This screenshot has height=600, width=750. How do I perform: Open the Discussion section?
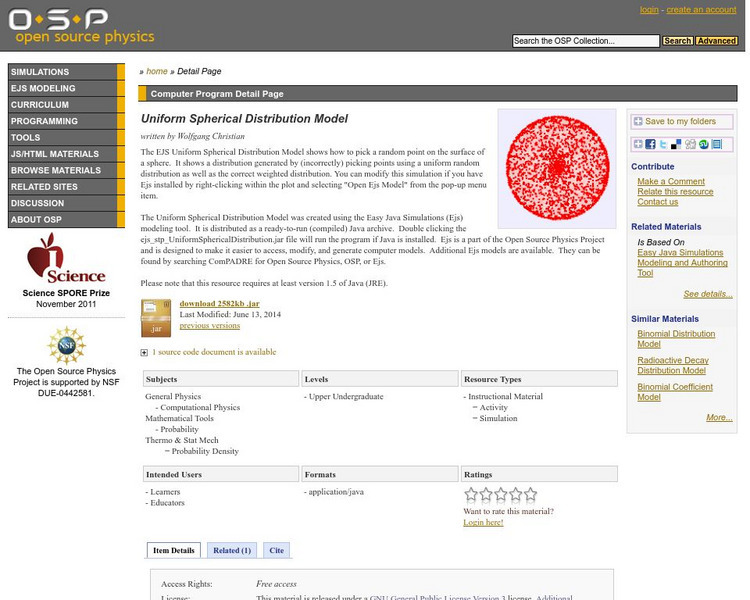coord(66,203)
